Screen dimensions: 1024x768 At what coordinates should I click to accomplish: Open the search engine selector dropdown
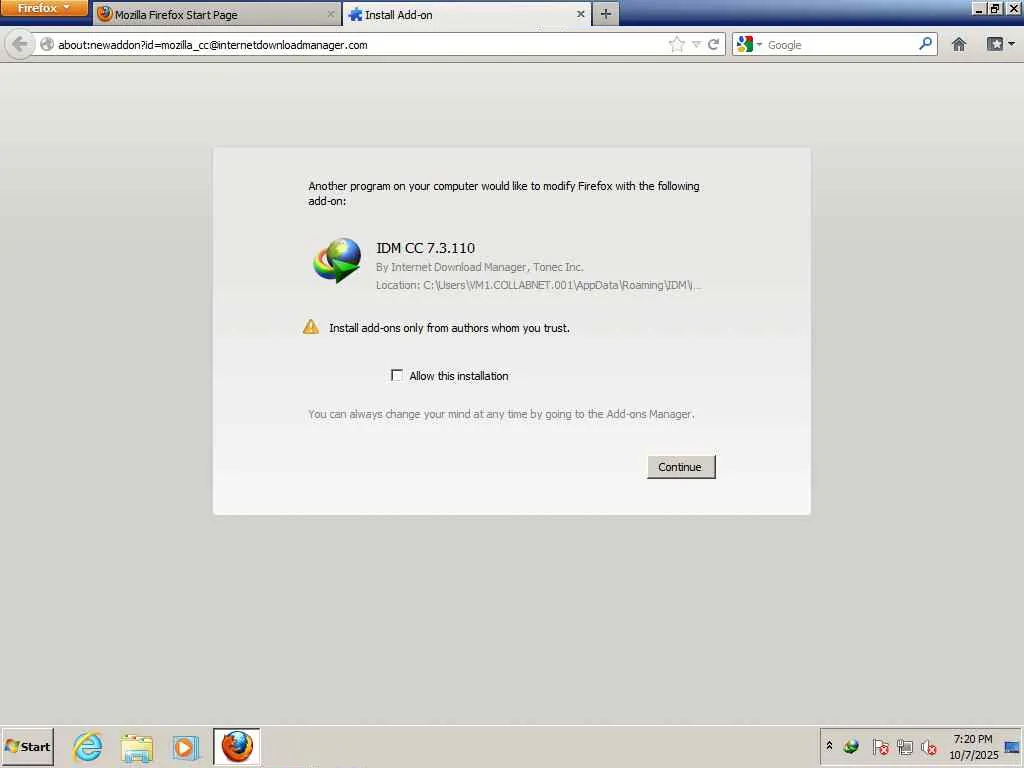click(x=749, y=44)
